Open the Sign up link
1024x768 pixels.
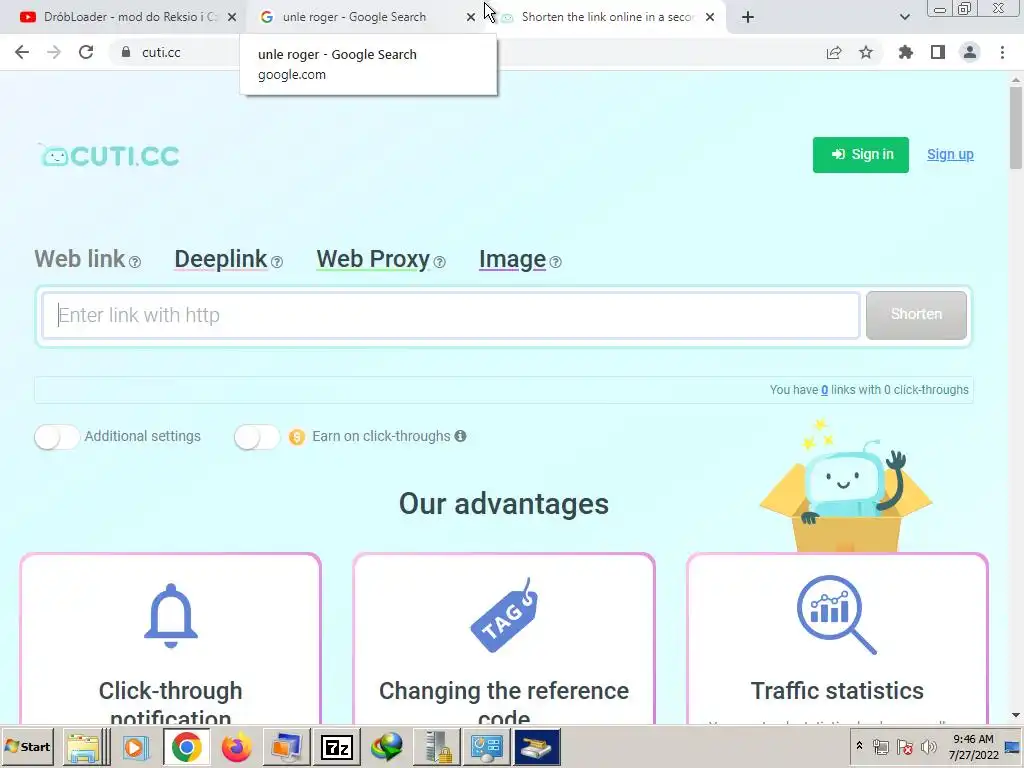[x=950, y=155]
